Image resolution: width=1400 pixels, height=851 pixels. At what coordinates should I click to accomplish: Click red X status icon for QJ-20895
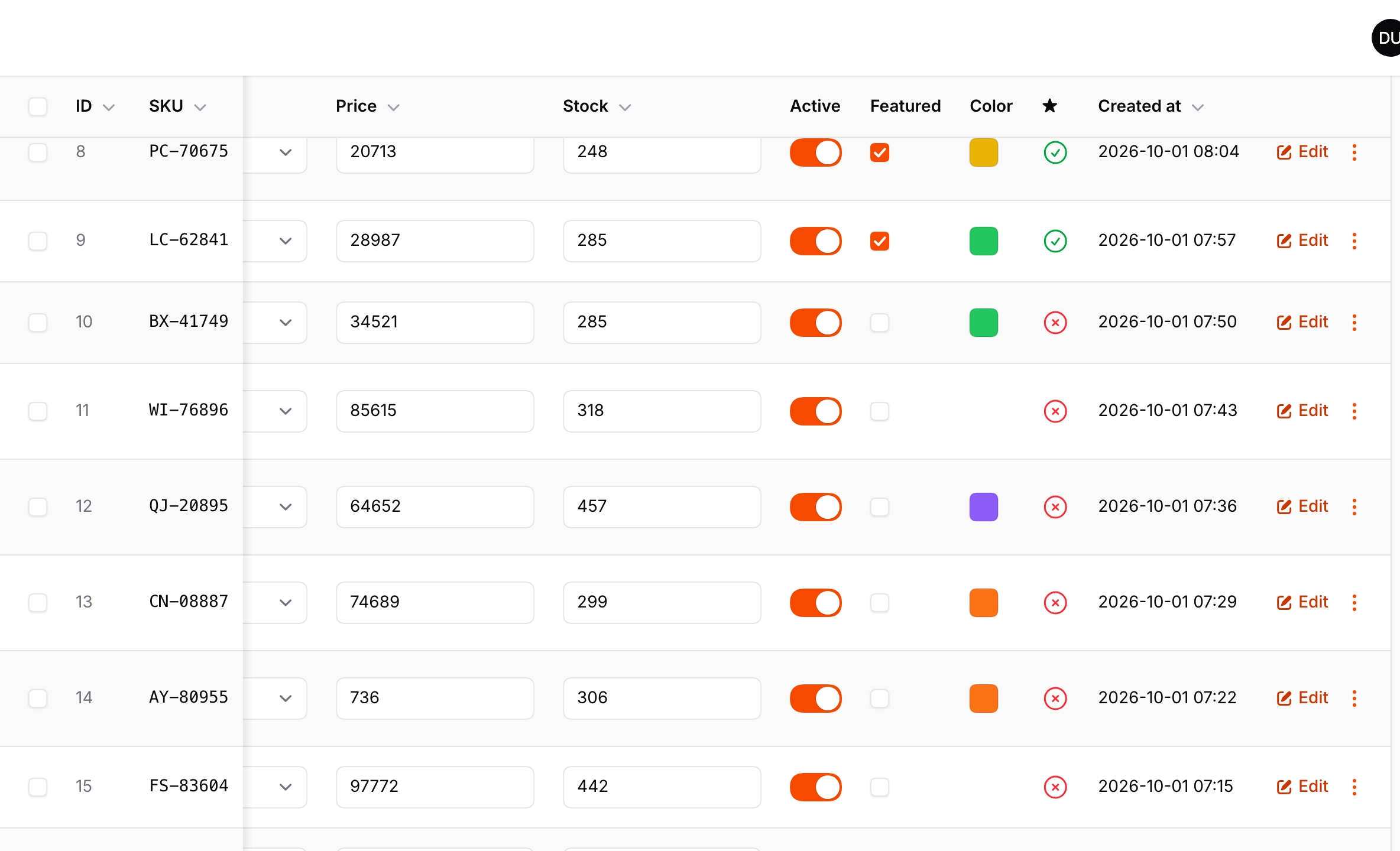point(1055,507)
